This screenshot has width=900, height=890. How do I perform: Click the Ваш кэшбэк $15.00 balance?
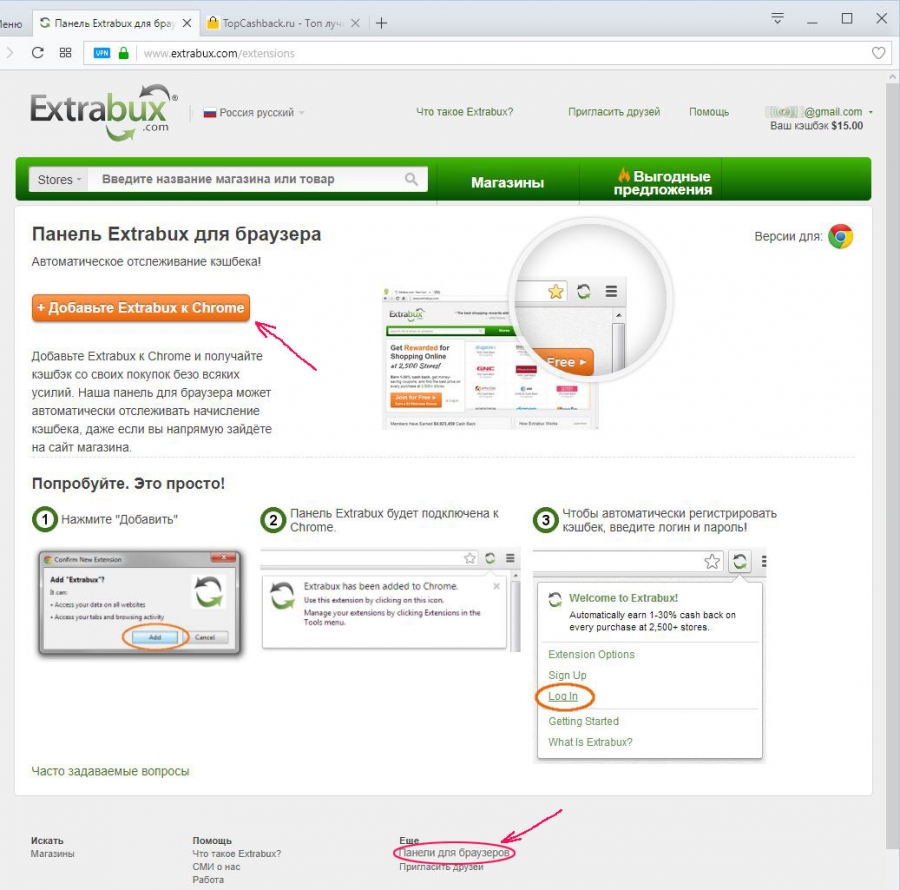pos(816,126)
